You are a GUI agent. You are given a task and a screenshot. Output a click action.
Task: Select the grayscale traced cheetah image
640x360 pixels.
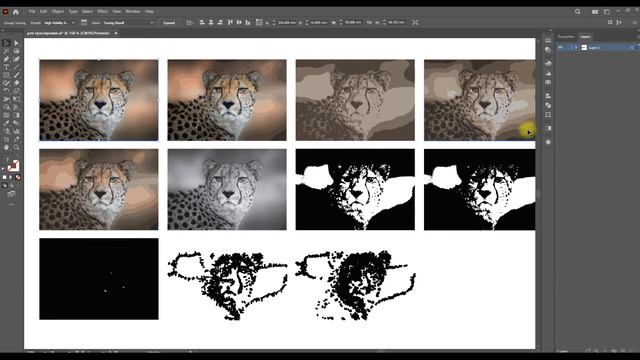point(227,189)
